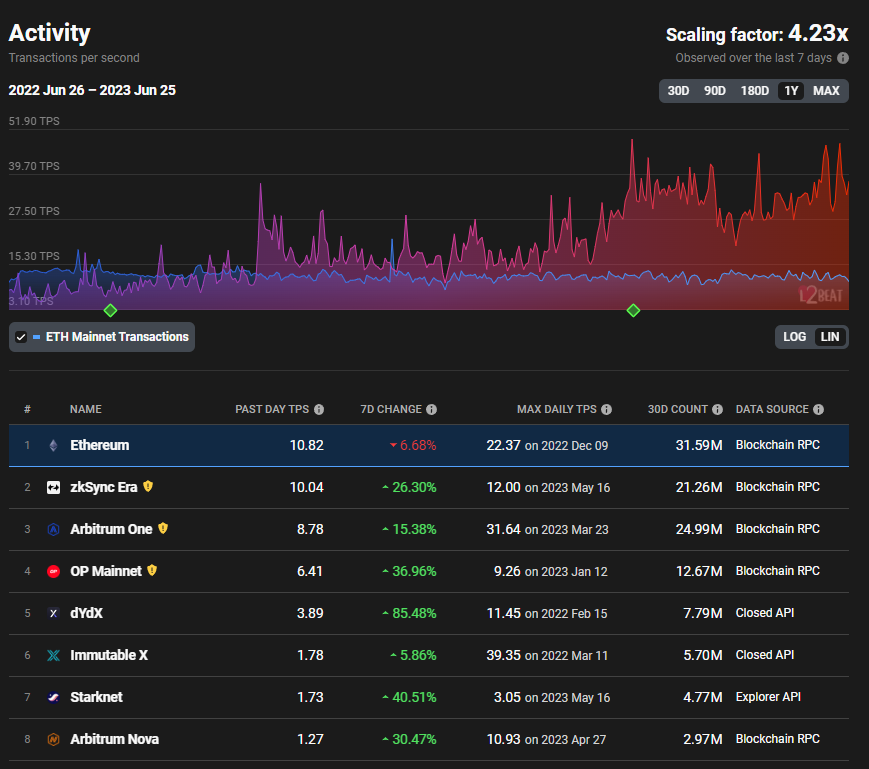Image resolution: width=869 pixels, height=769 pixels.
Task: Click Arbitrum Nova's 2.97M count
Action: point(703,740)
